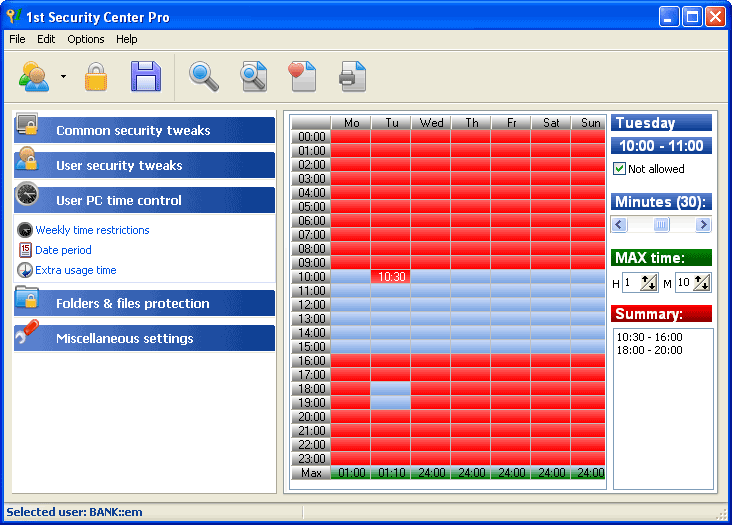Viewport: 732px width, 525px height.
Task: Click the clock icon beside Extra usage time
Action: [x=25, y=270]
